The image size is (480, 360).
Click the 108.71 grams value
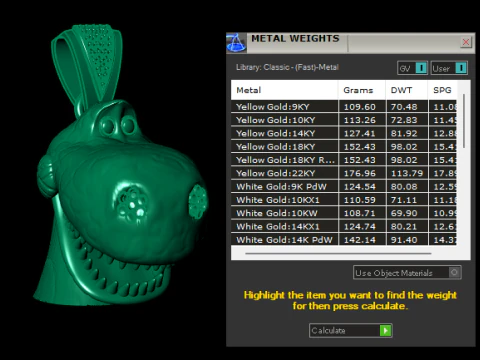pos(360,213)
